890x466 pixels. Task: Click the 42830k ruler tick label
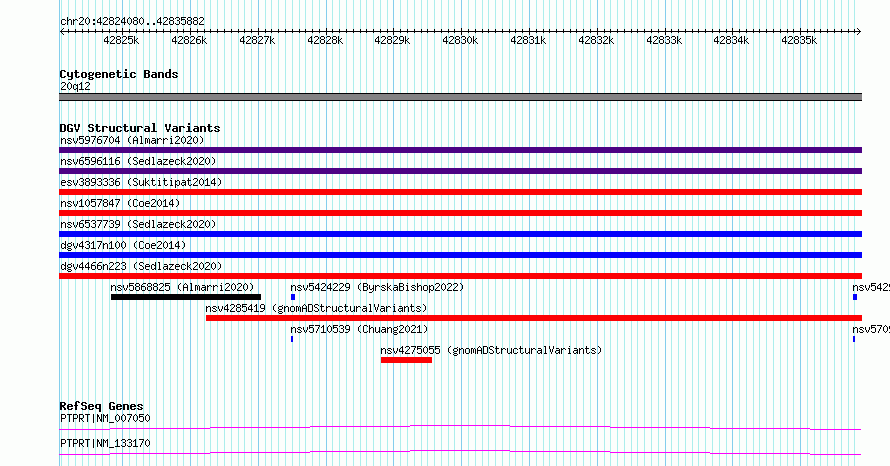pos(460,40)
